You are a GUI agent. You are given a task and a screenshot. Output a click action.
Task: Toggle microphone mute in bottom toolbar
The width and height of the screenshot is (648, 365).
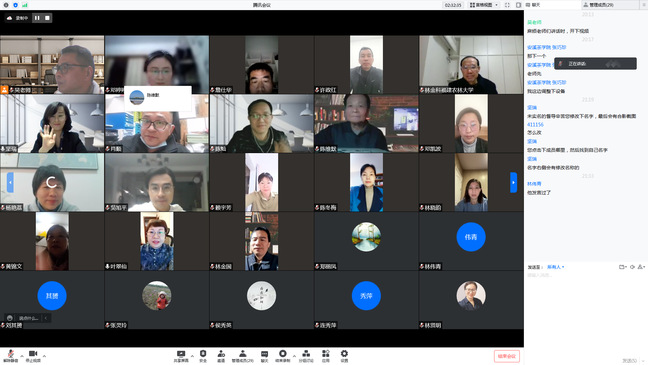coord(11,356)
